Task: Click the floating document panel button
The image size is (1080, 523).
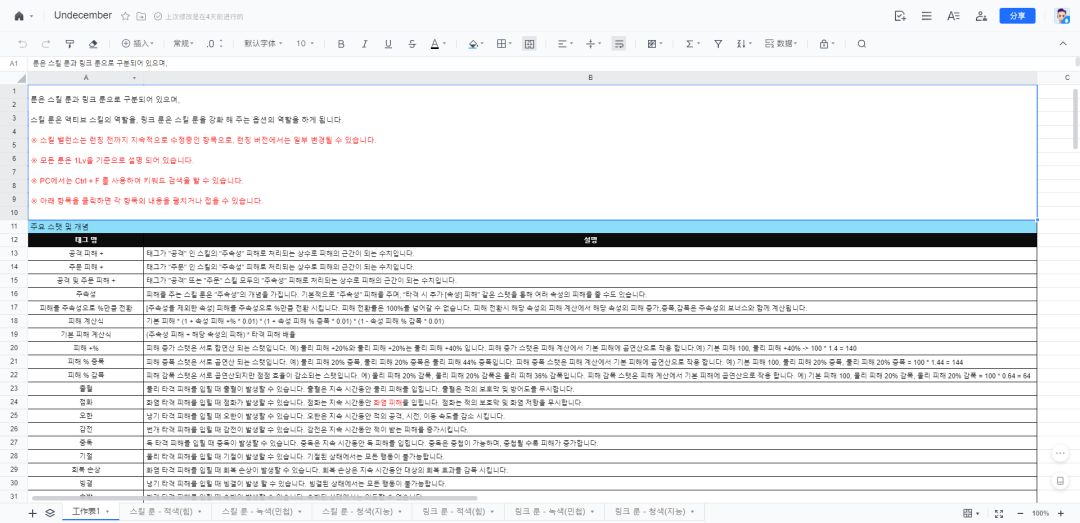Action: (x=1061, y=481)
